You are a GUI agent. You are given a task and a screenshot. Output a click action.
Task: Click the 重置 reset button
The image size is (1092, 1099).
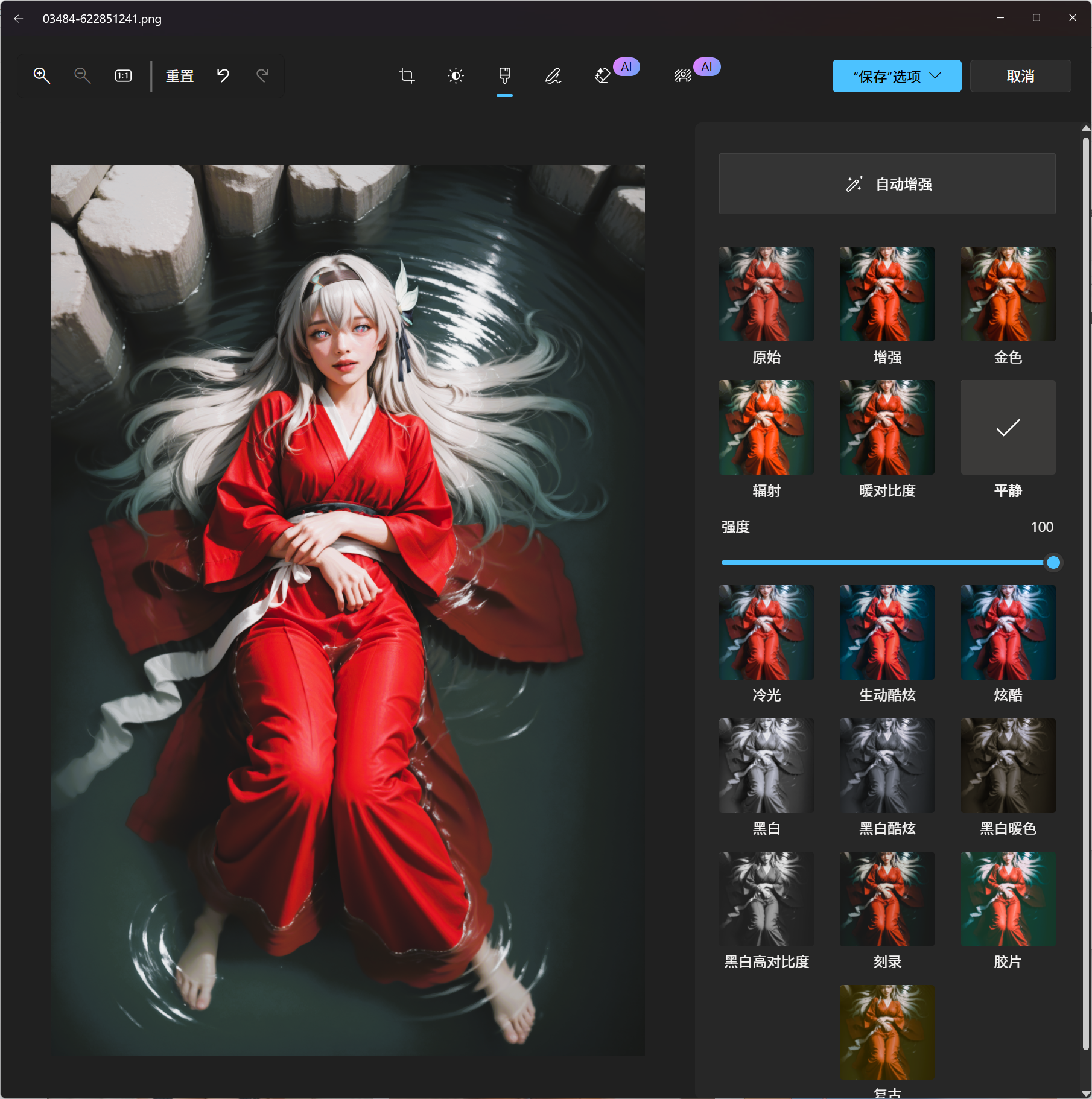pyautogui.click(x=180, y=76)
